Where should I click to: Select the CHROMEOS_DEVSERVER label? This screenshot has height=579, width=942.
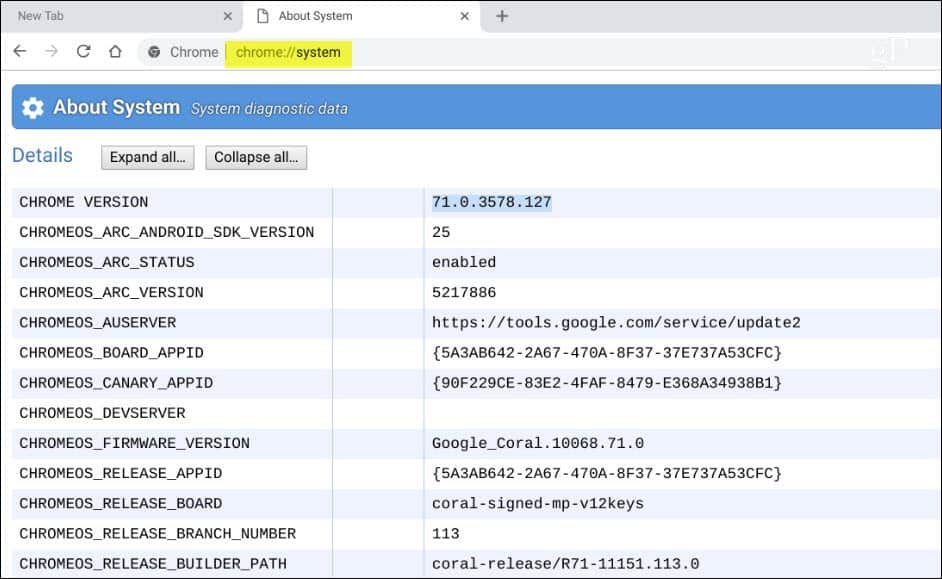(102, 413)
